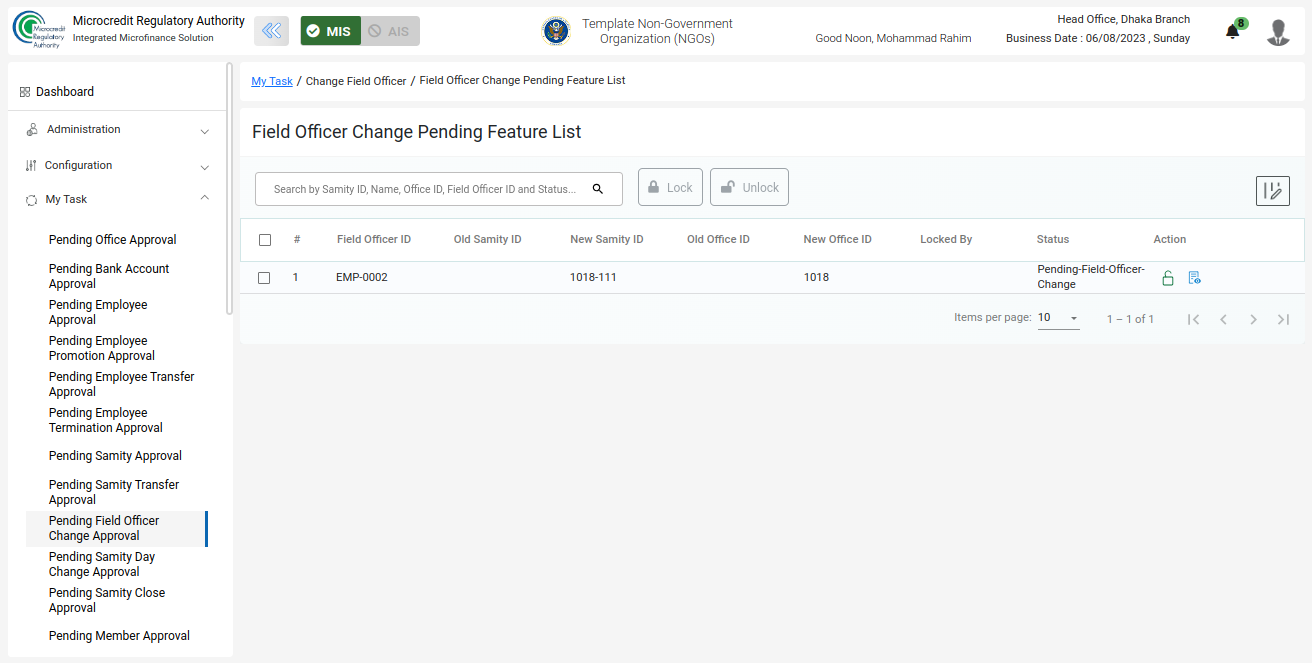Click the NGO organization emblem
Screen dimensions: 1312x663
point(556,31)
